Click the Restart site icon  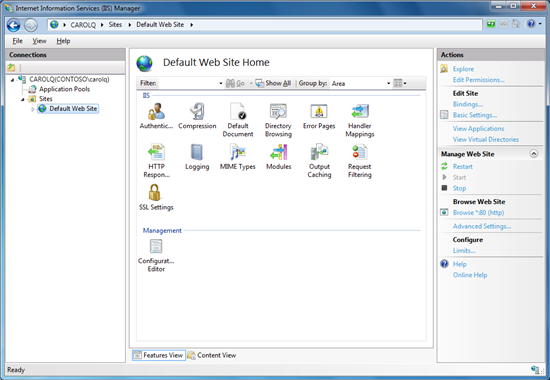444,166
